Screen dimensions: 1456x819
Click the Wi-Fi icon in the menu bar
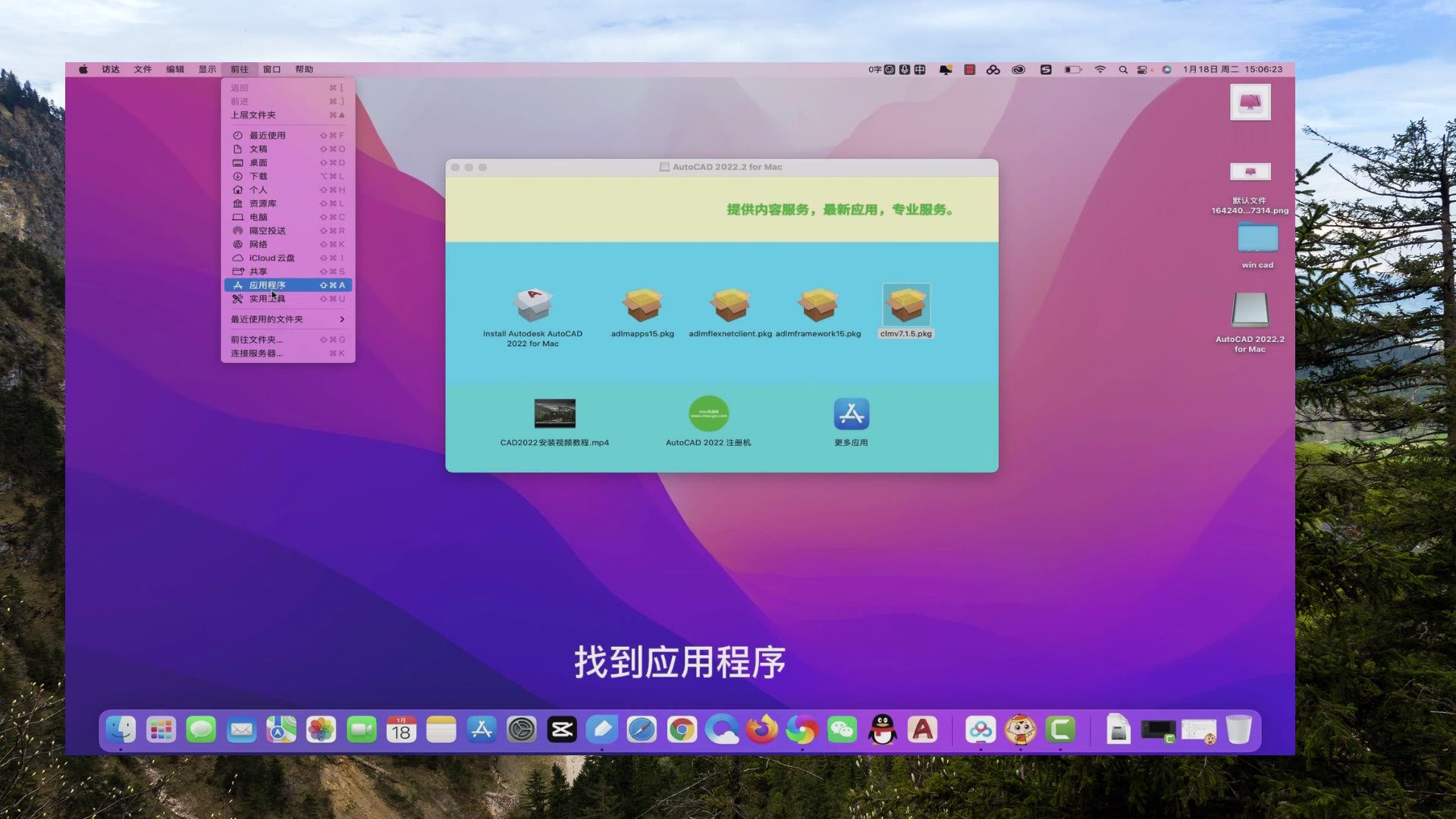click(x=1100, y=69)
